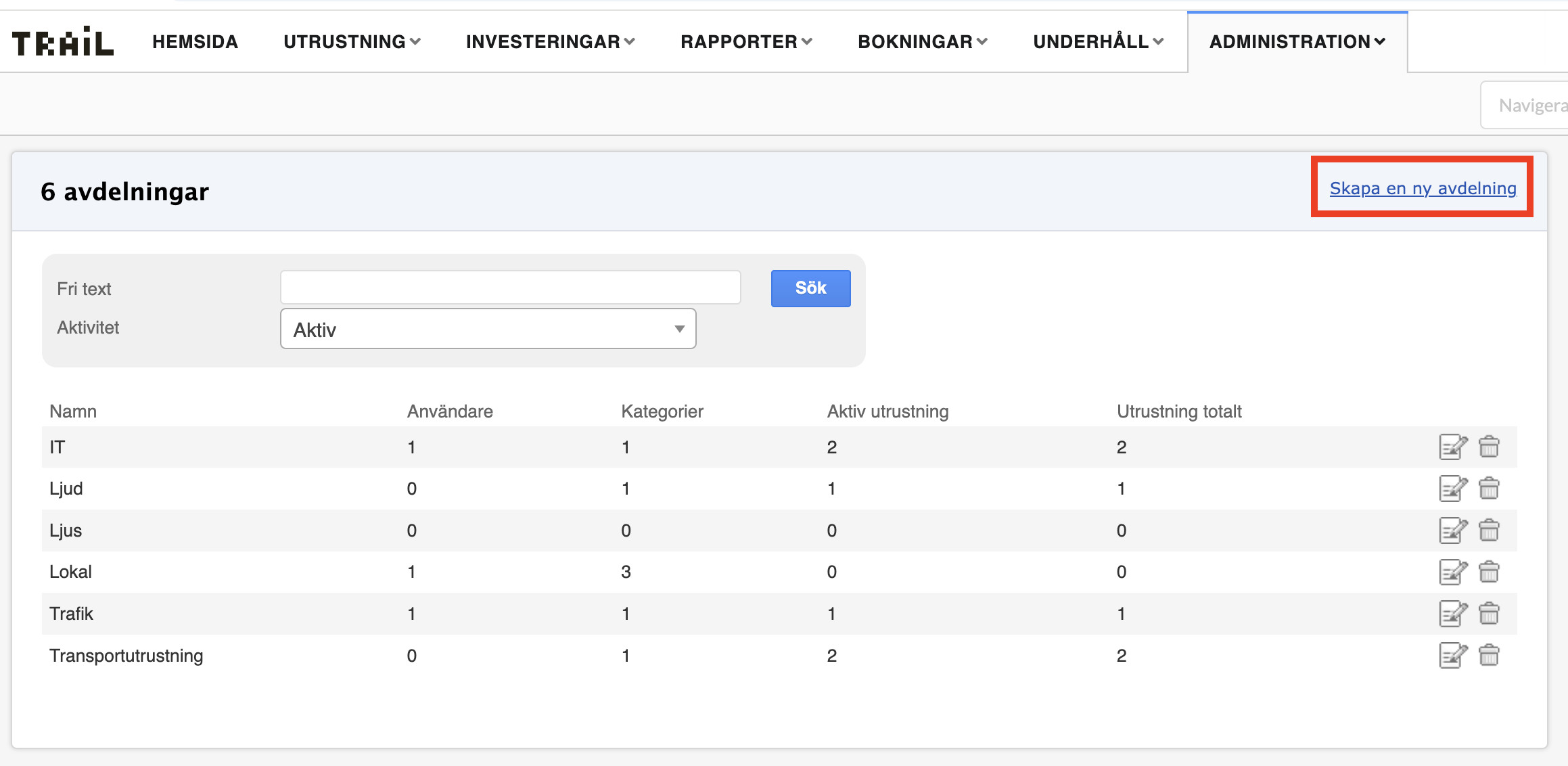Edit the Trafik department
The width and height of the screenshot is (1568, 766).
tap(1452, 614)
